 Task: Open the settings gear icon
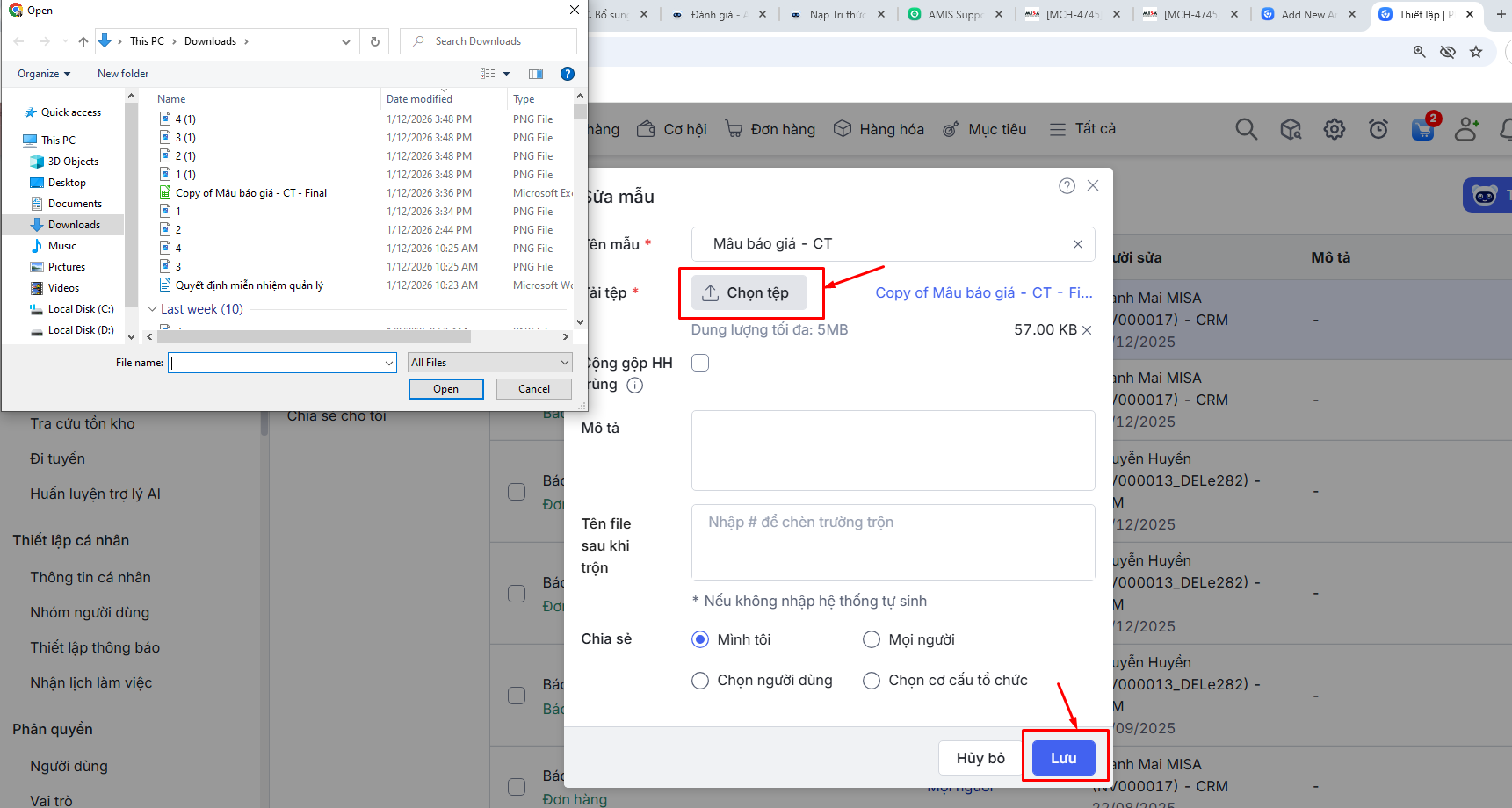tap(1335, 129)
